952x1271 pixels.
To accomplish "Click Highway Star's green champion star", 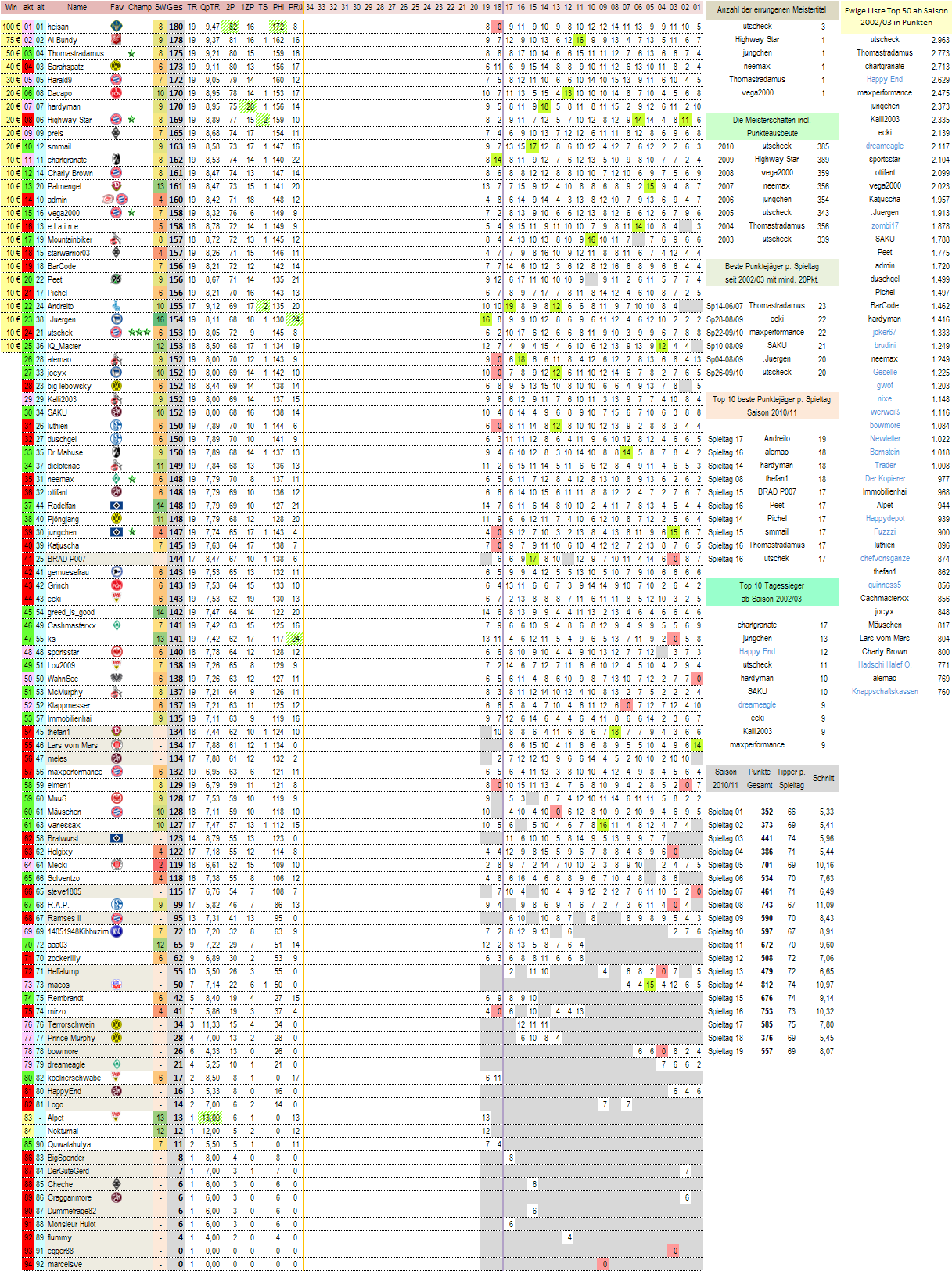I will (131, 120).
